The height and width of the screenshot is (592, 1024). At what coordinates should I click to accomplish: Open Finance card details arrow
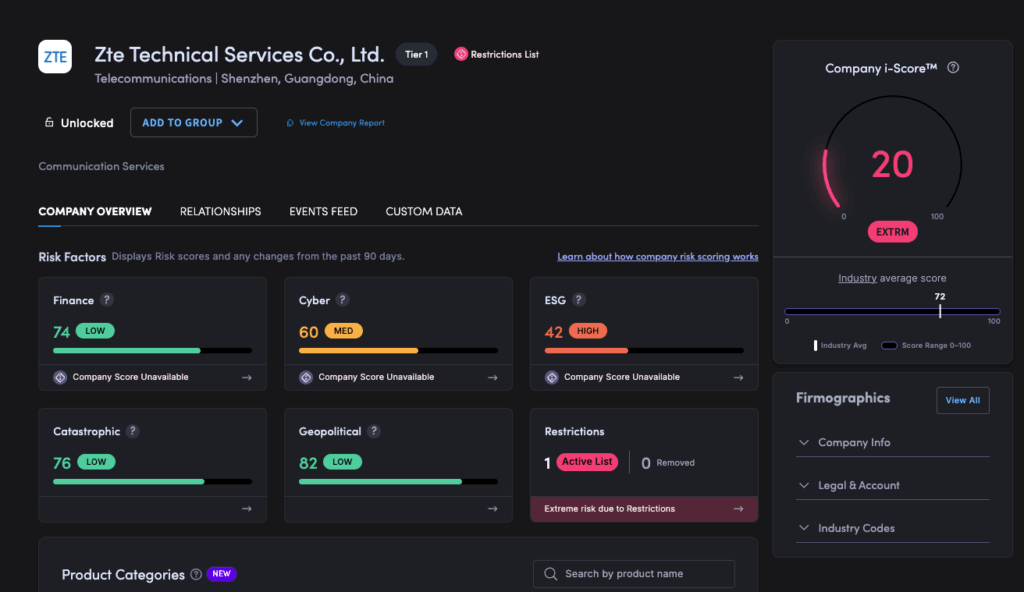point(247,378)
